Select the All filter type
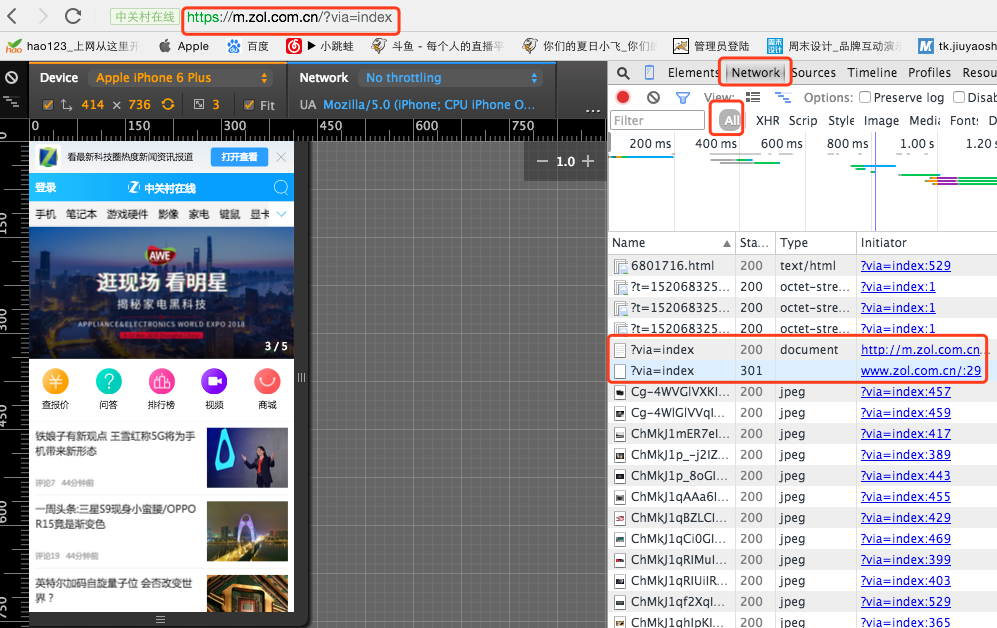The image size is (997, 628). coord(731,120)
